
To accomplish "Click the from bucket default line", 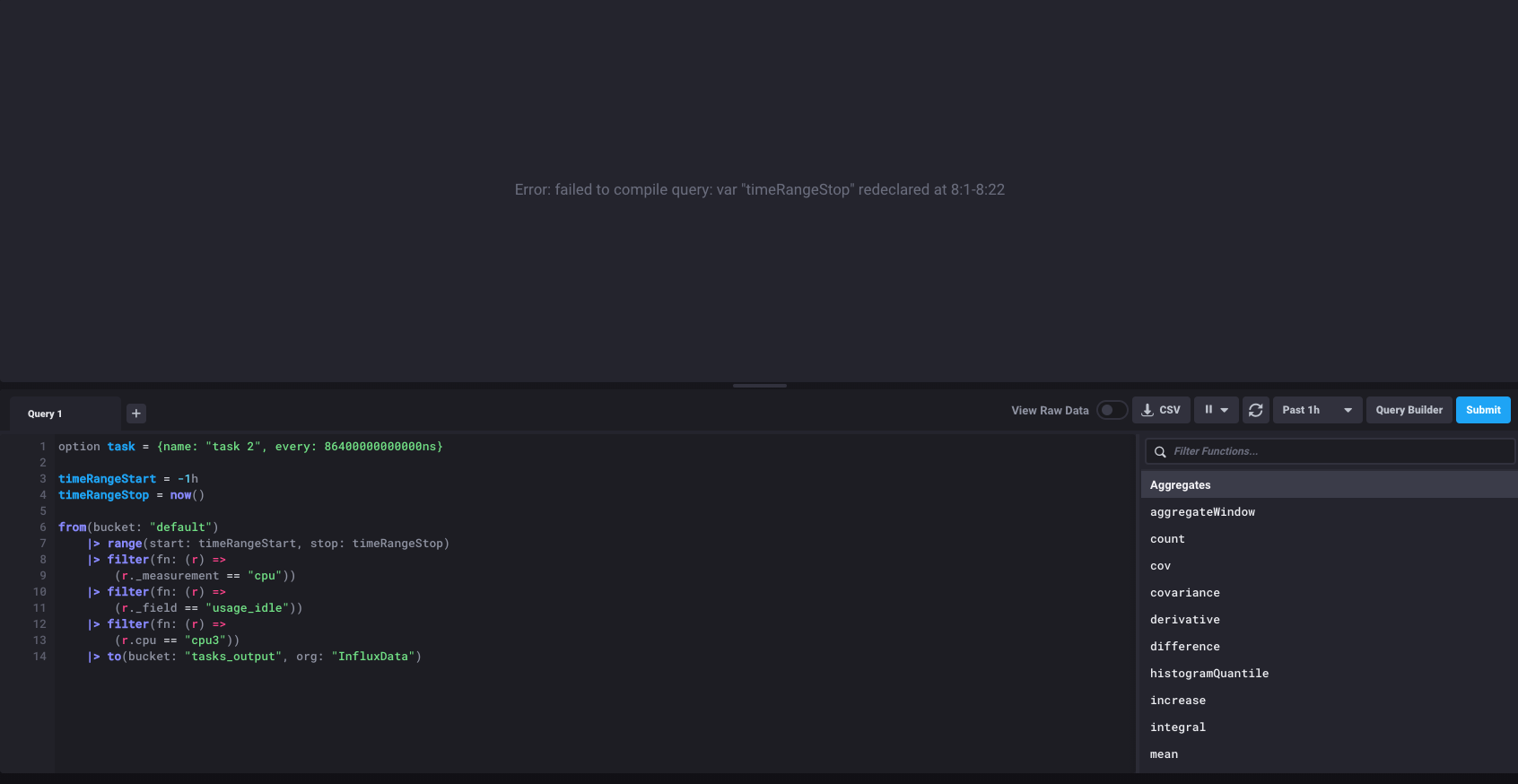I will click(x=138, y=527).
